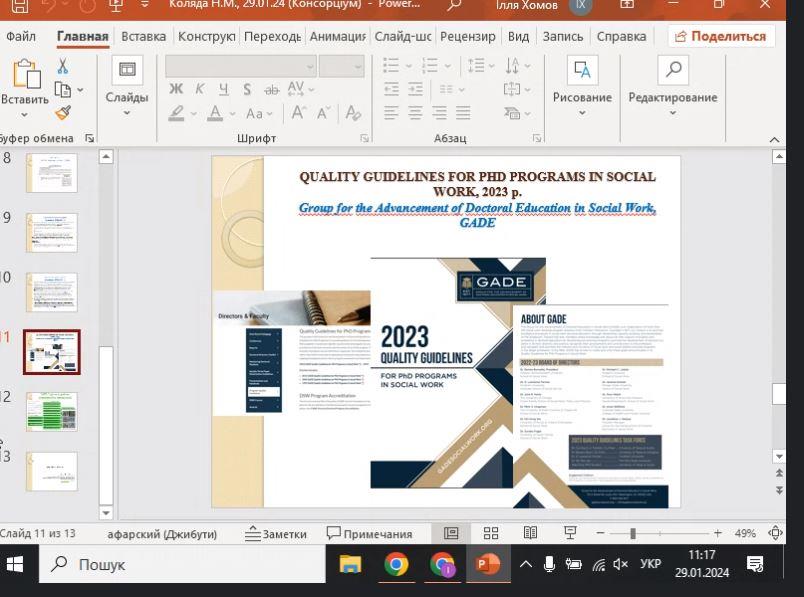Align text left
This screenshot has height=597, width=804.
tap(391, 113)
